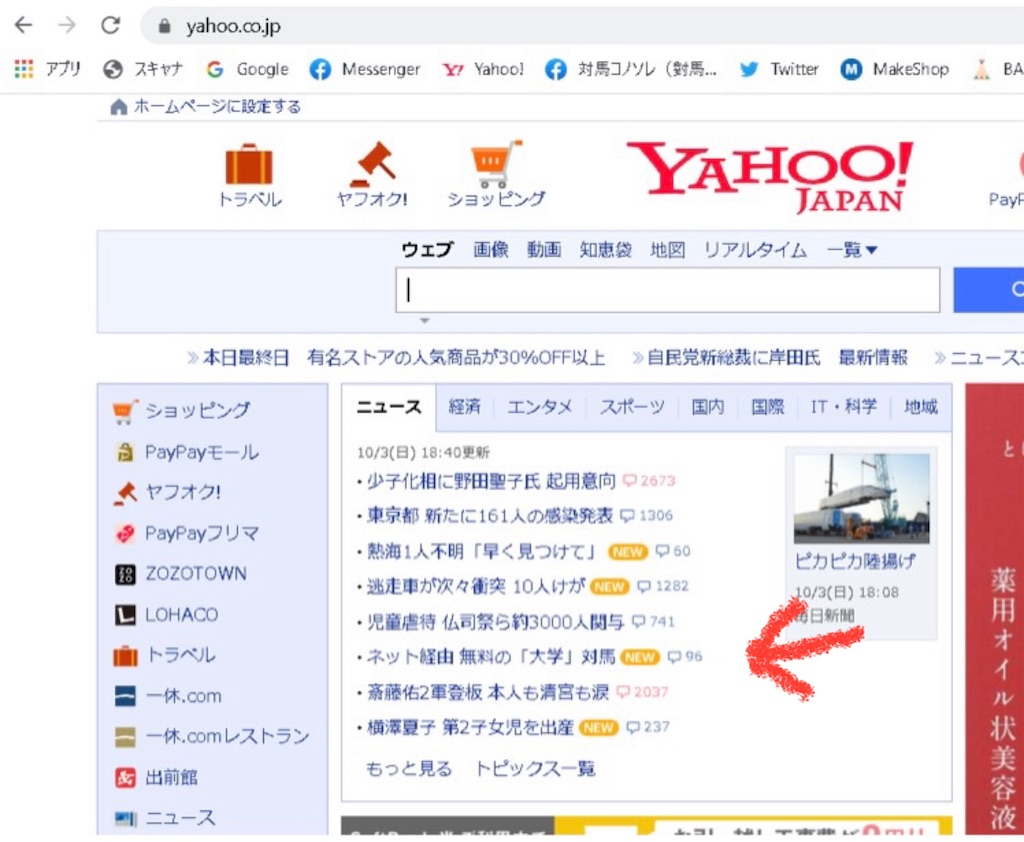Switch to the IT・科学 news tab

click(x=844, y=407)
